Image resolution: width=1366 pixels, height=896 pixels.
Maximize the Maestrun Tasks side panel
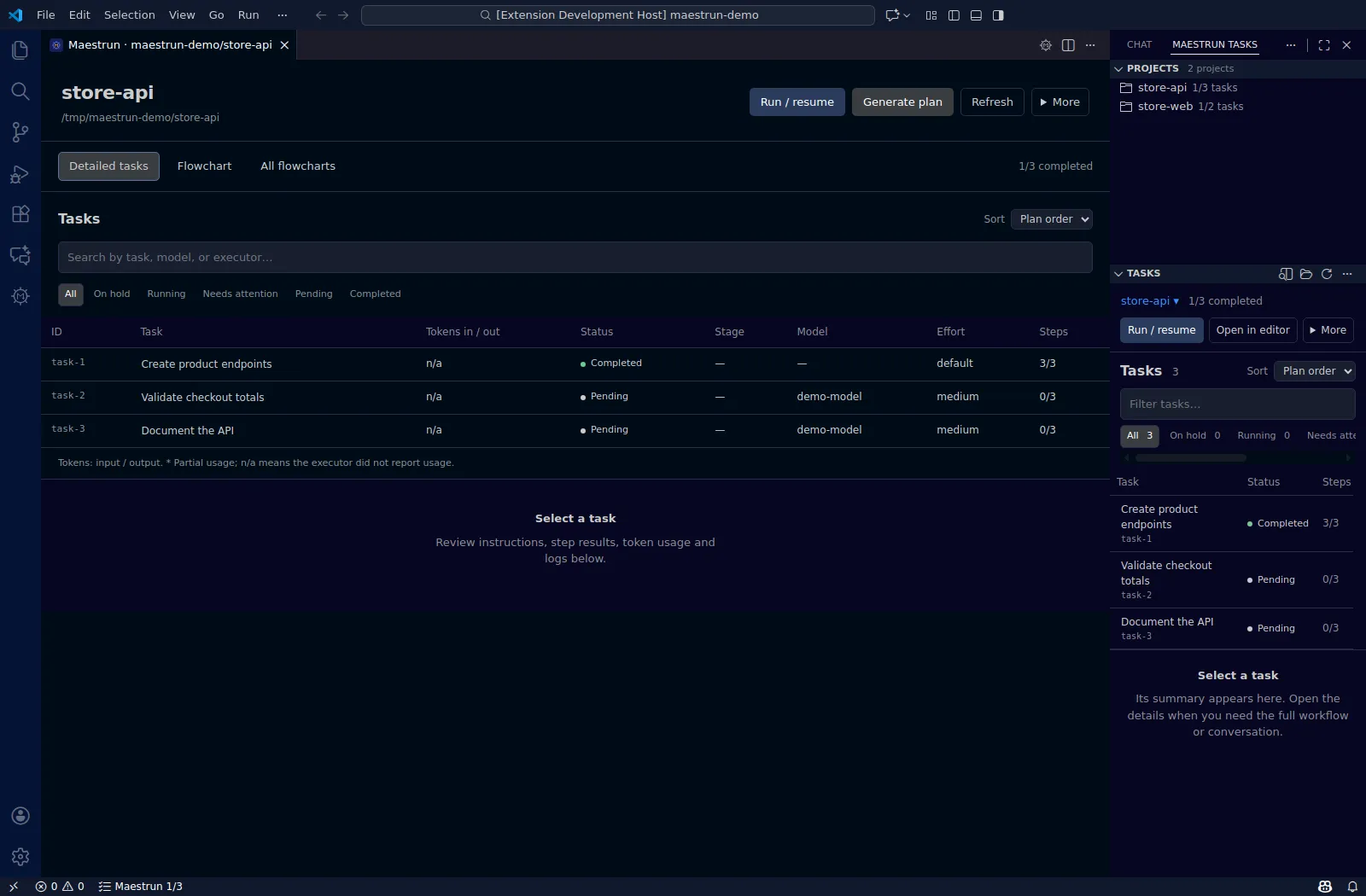coord(1324,45)
